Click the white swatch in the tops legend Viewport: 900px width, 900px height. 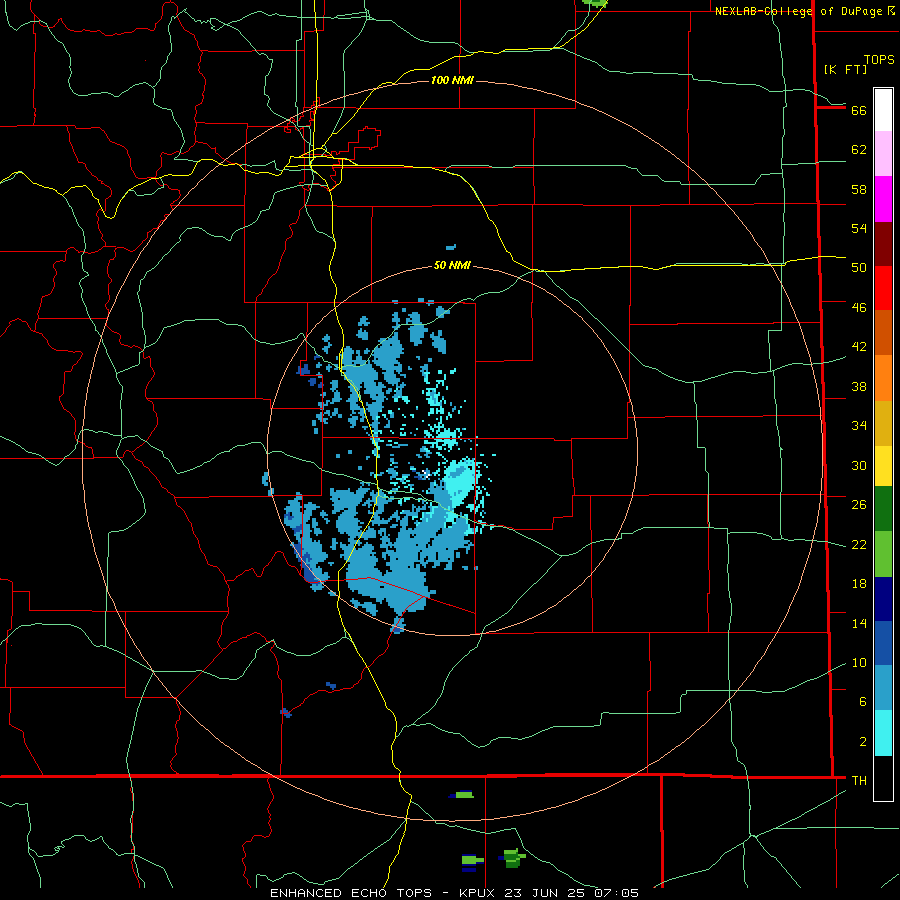point(883,110)
